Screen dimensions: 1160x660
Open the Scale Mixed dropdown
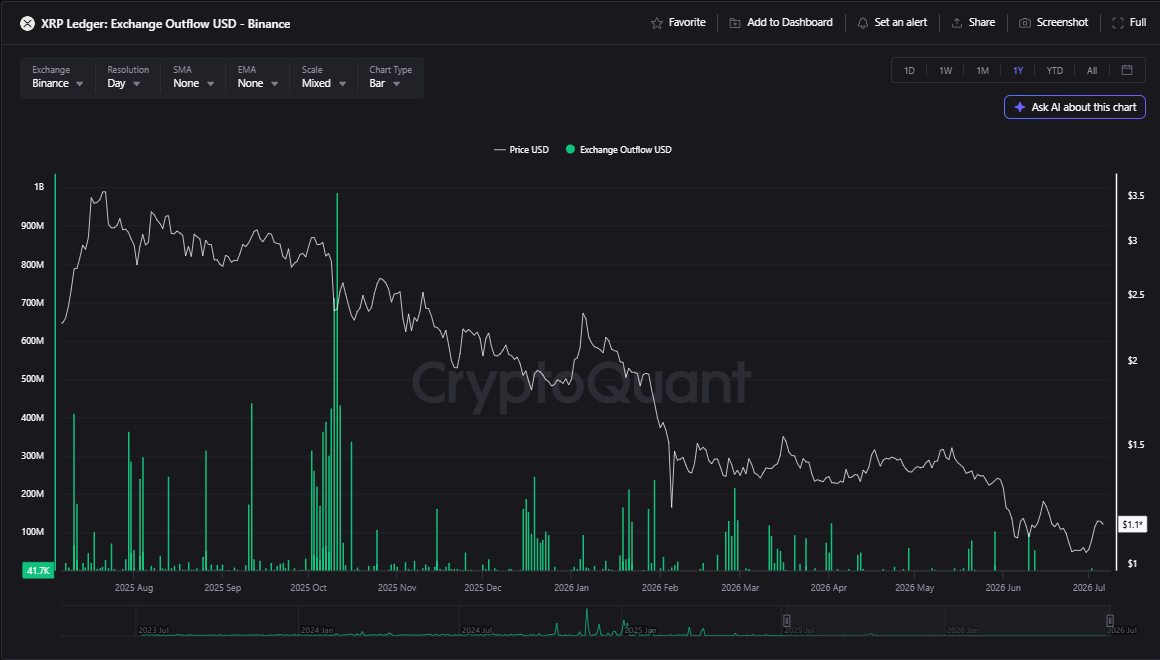324,77
